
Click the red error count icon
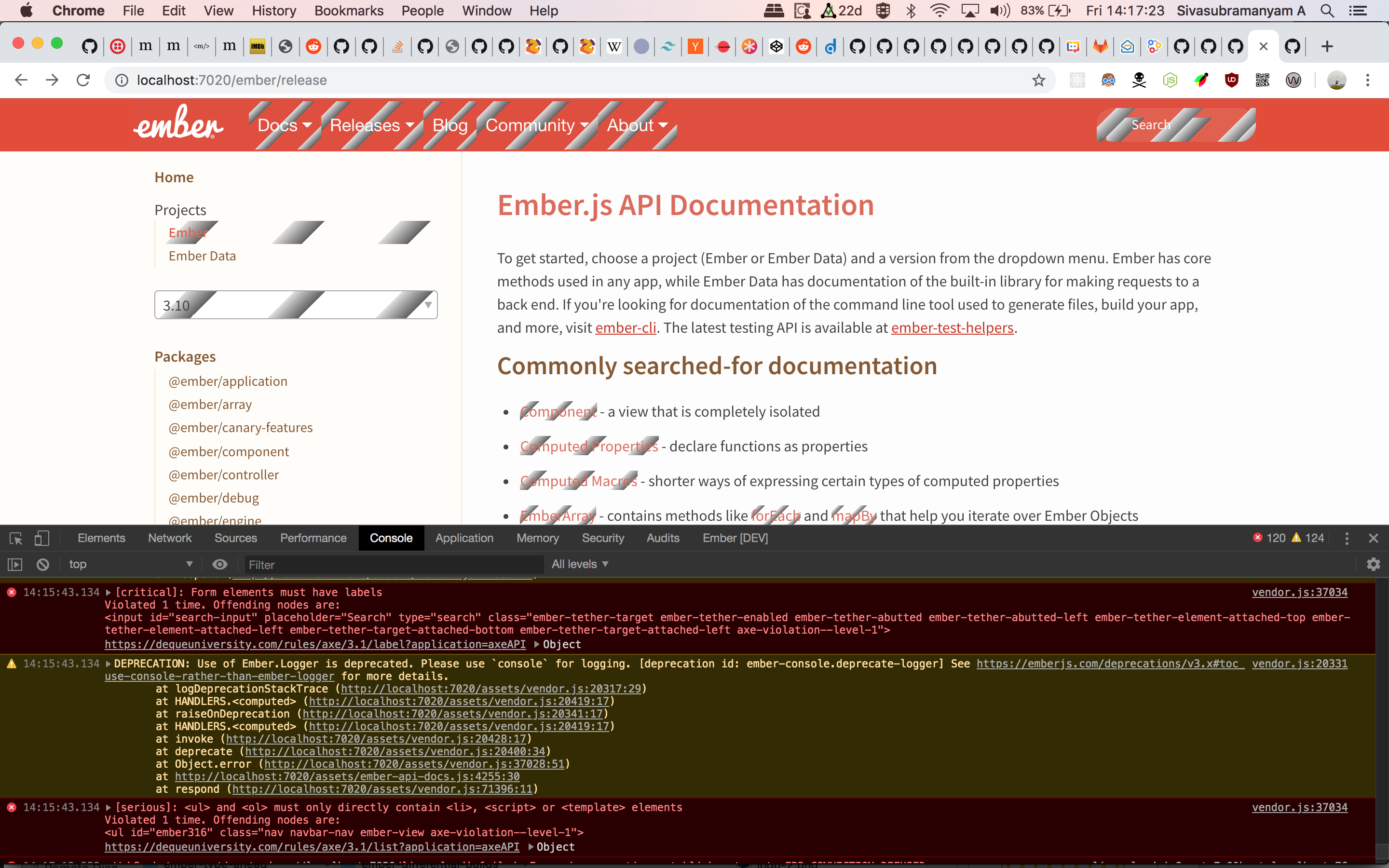(1257, 538)
